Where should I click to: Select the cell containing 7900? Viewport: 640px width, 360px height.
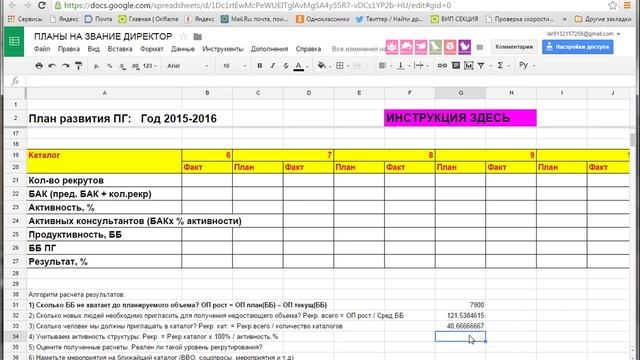coord(460,305)
